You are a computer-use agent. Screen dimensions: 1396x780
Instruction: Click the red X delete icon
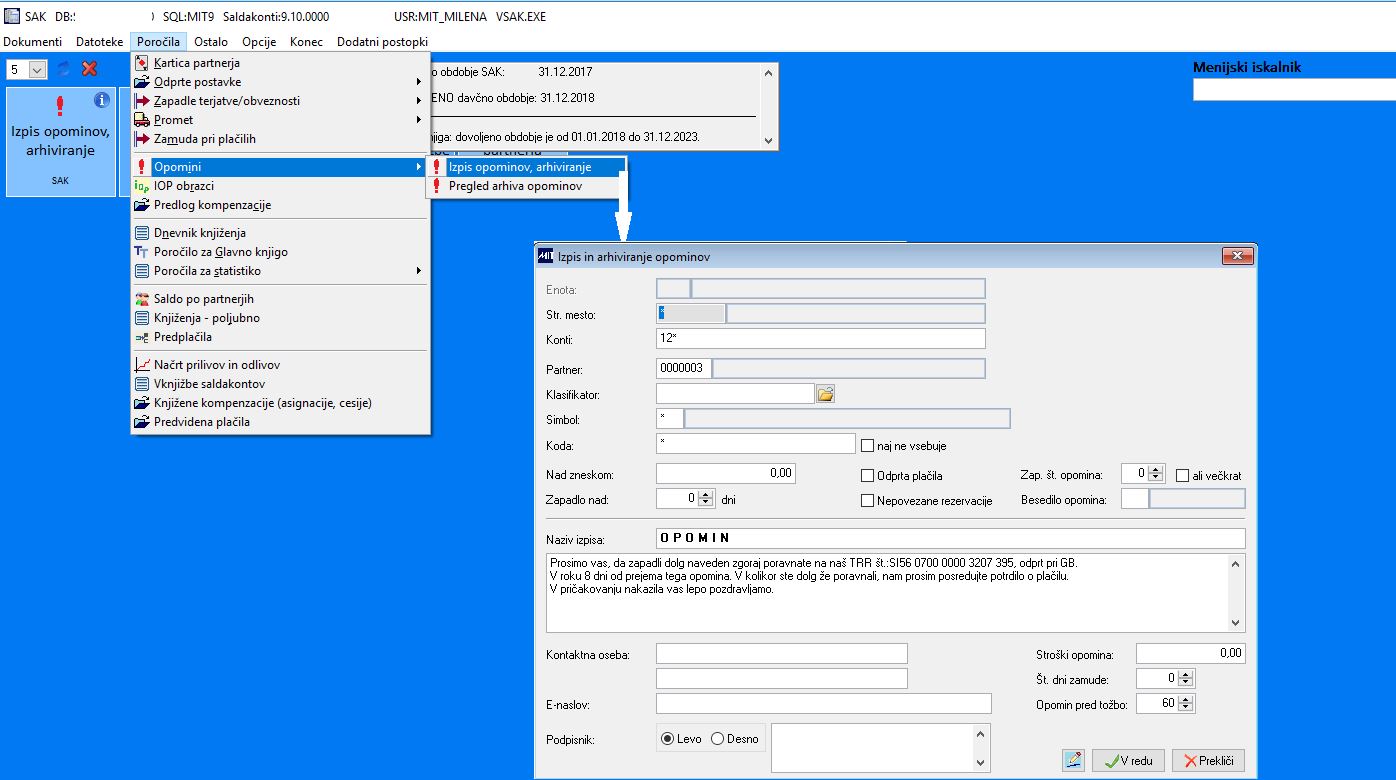(x=90, y=69)
